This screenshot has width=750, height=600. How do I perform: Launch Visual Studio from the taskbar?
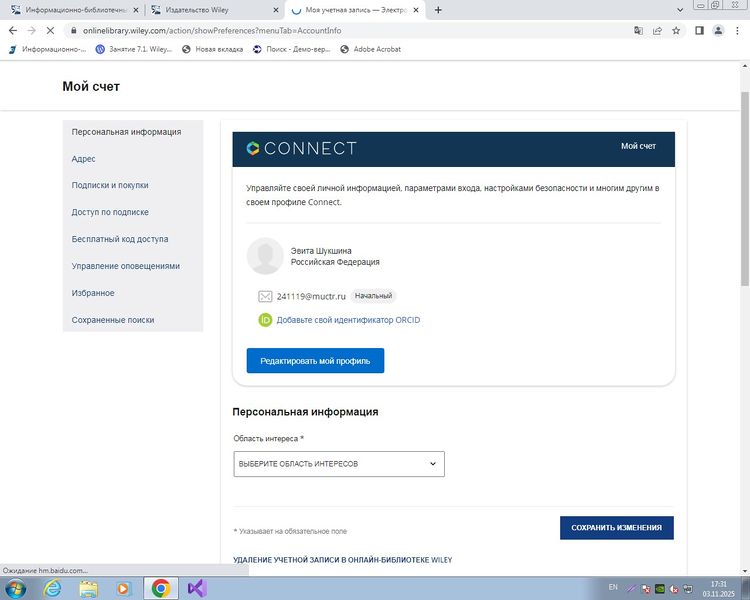click(196, 588)
